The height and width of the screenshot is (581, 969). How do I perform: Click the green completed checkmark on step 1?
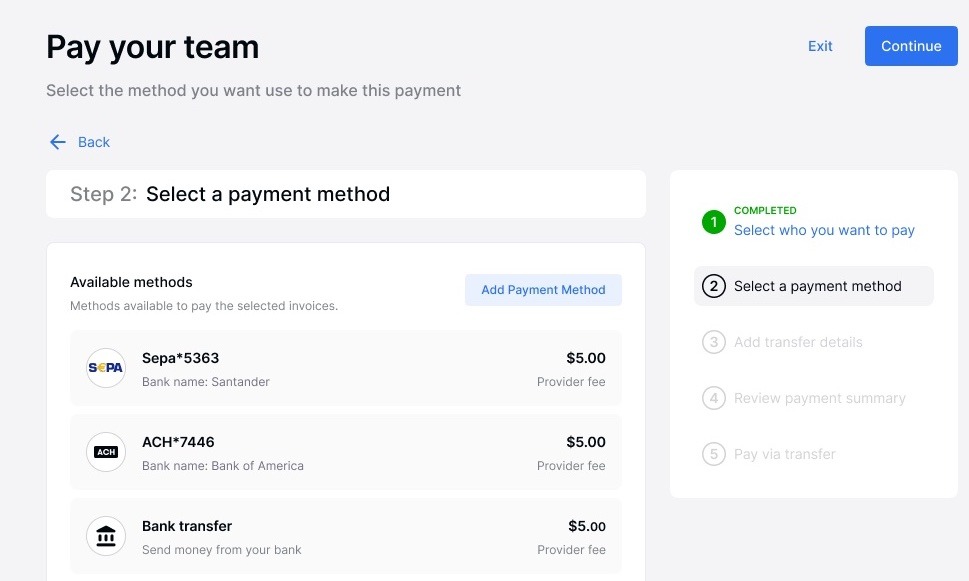(x=713, y=222)
